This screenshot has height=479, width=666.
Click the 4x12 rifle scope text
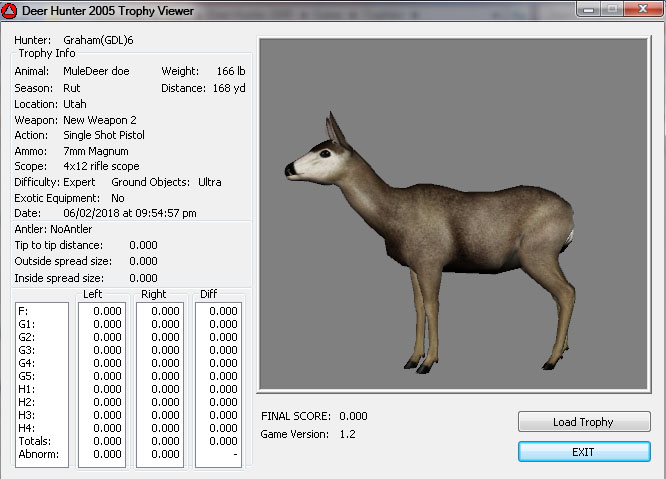[x=101, y=166]
